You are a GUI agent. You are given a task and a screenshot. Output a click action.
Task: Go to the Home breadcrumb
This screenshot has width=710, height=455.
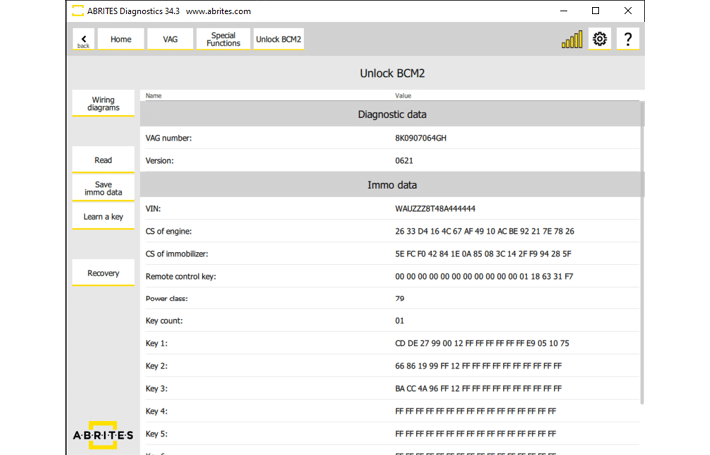coord(121,39)
